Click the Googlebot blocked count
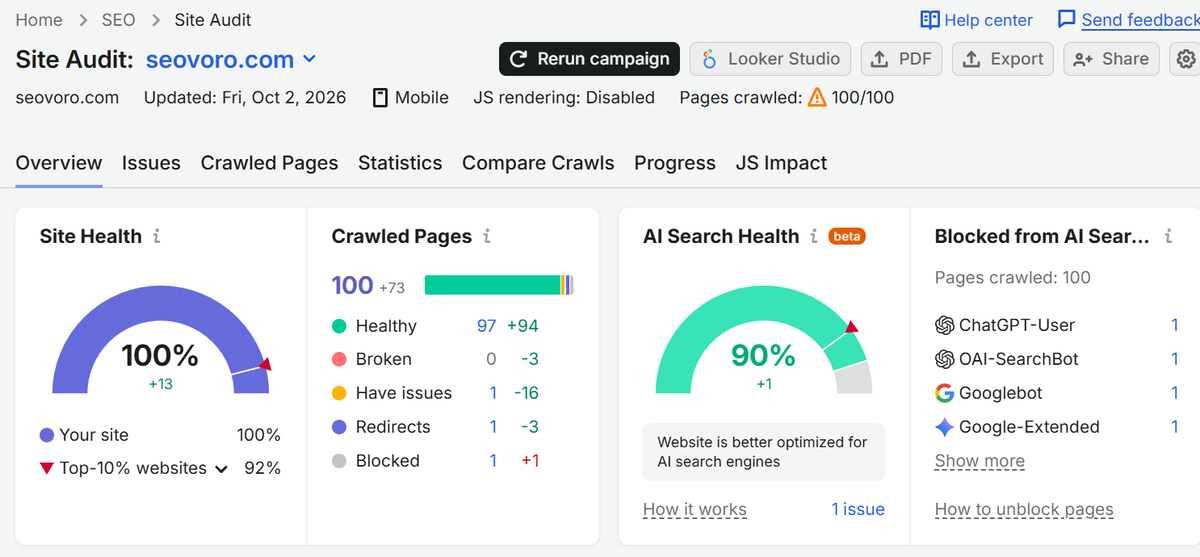This screenshot has width=1200, height=557. [x=1175, y=393]
